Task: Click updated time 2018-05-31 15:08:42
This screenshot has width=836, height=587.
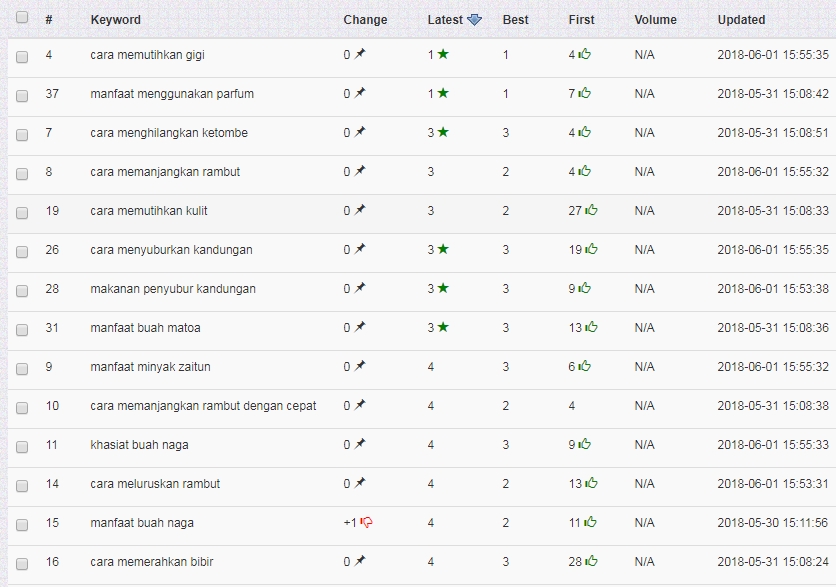Action: coord(773,94)
